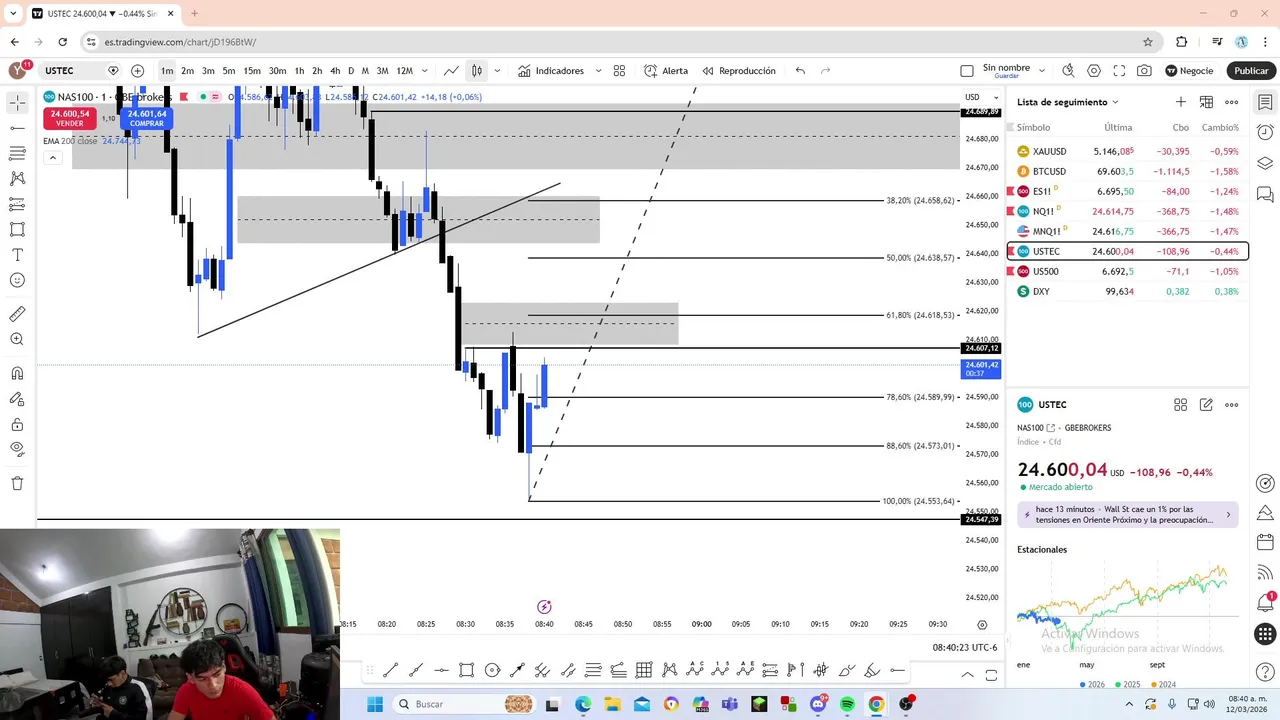Select the crosshair cursor tool
1280x720 pixels.
(x=17, y=103)
